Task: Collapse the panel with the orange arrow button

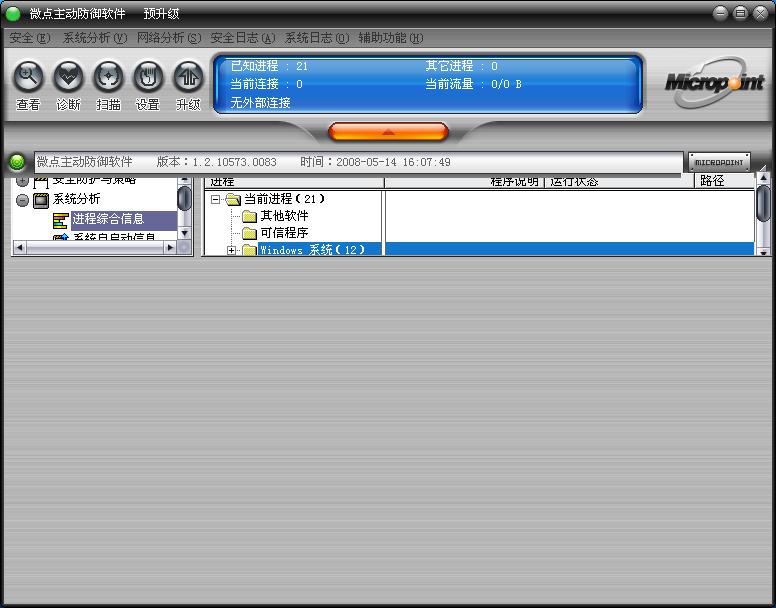Action: point(388,132)
